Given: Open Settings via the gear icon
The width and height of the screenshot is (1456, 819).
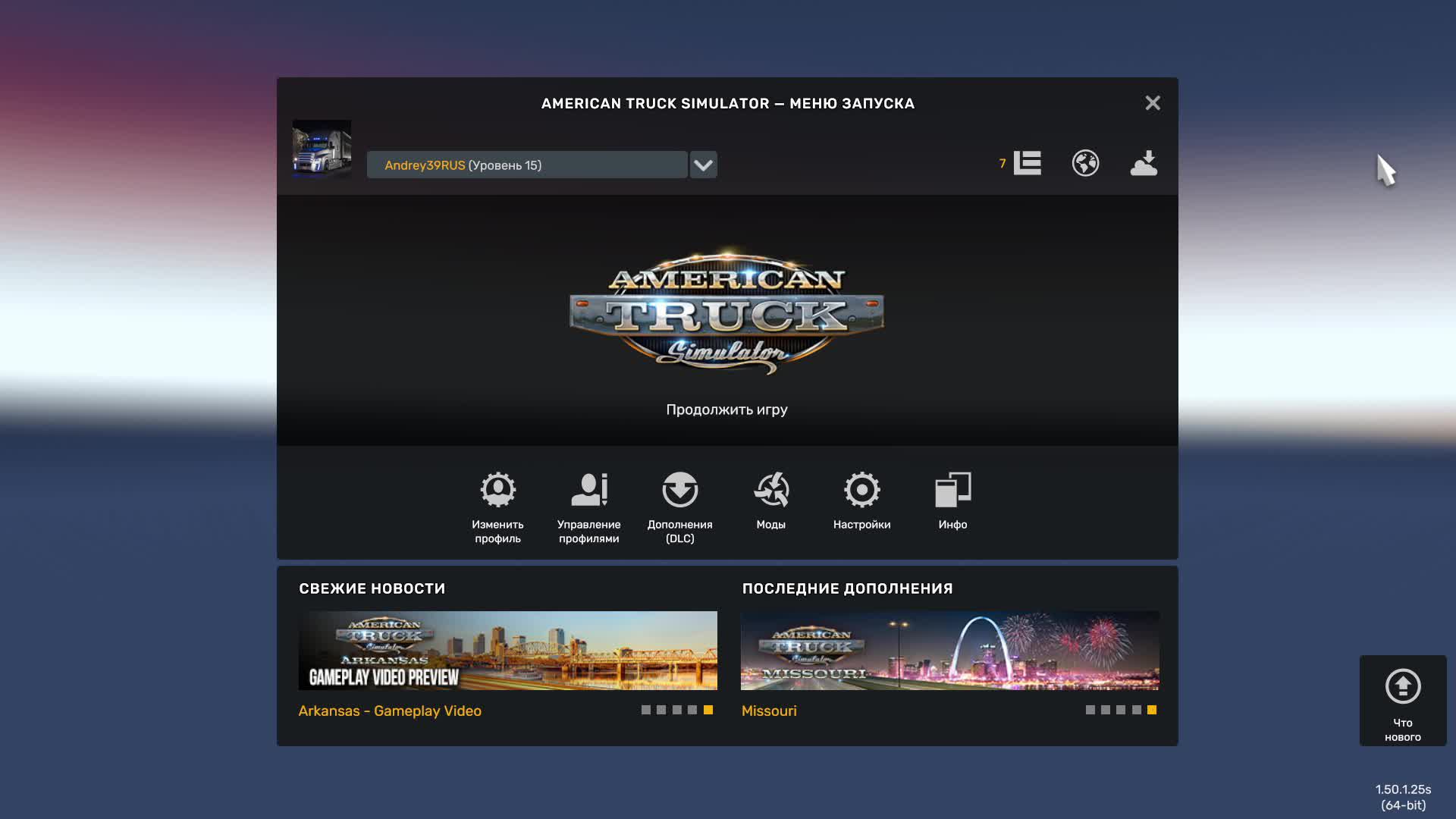Looking at the screenshot, I should [x=862, y=489].
